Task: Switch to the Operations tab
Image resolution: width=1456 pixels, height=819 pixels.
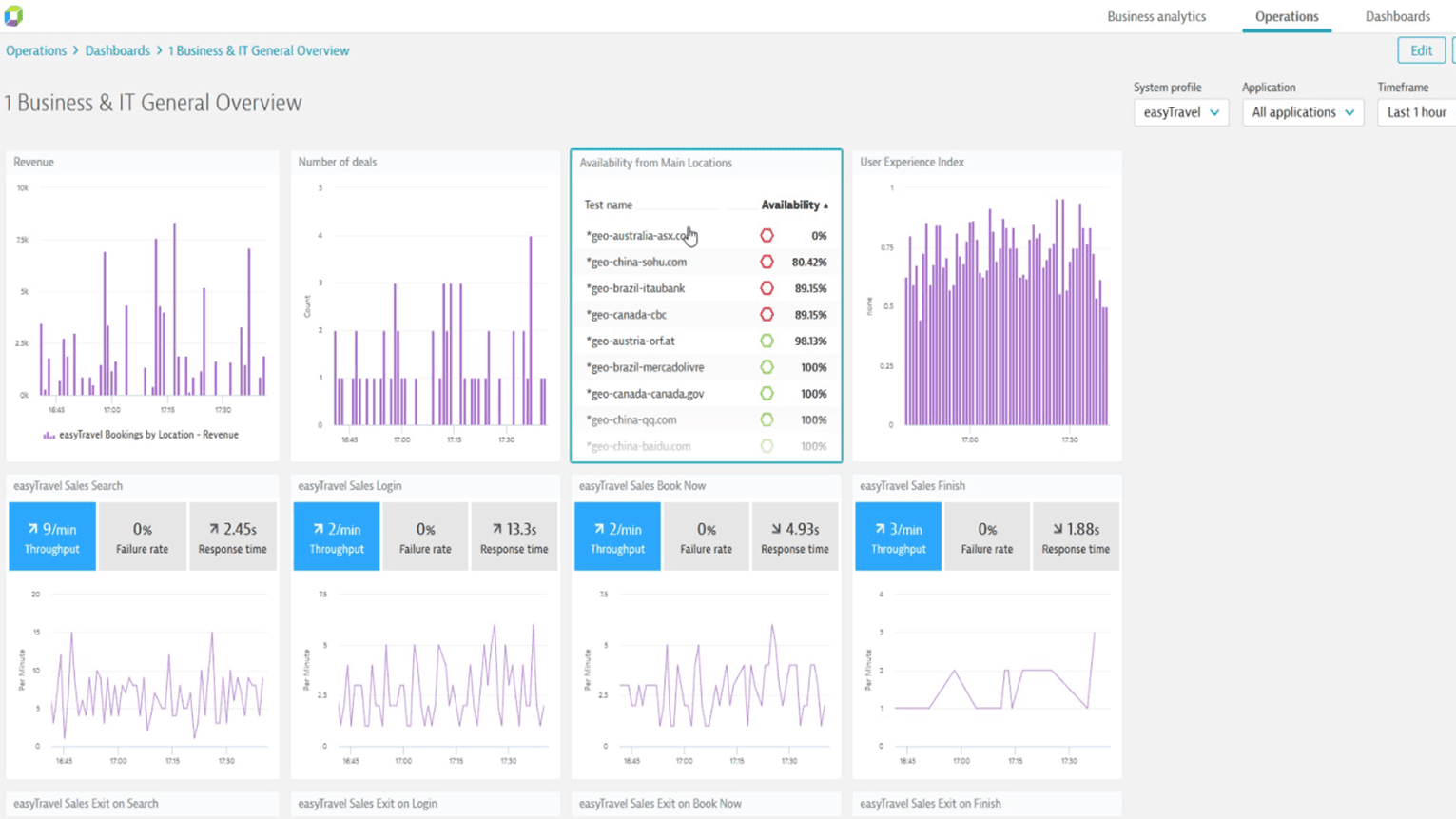Action: click(1287, 16)
